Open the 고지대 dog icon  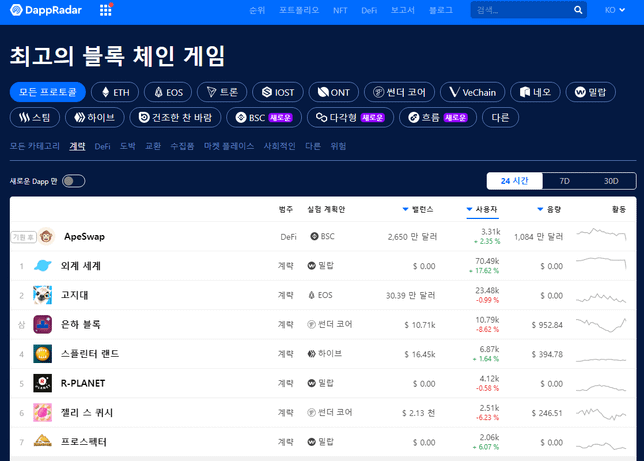[x=42, y=295]
